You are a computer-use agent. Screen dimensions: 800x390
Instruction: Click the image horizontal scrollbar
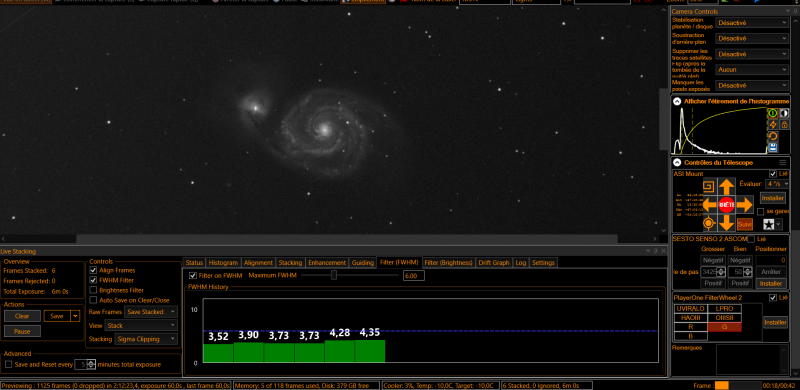347,238
